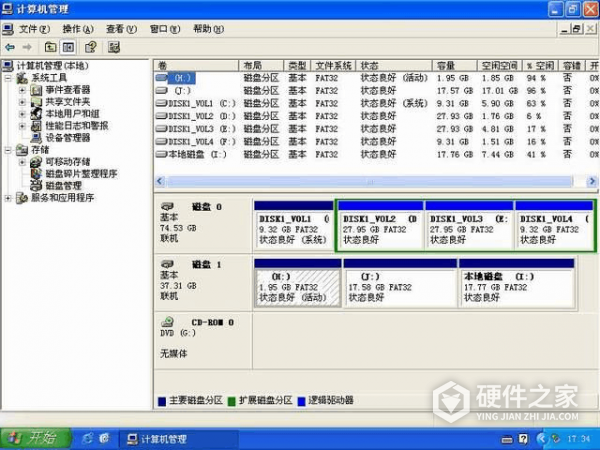Select the 性能日志和警报 tree icon

(x=36, y=126)
